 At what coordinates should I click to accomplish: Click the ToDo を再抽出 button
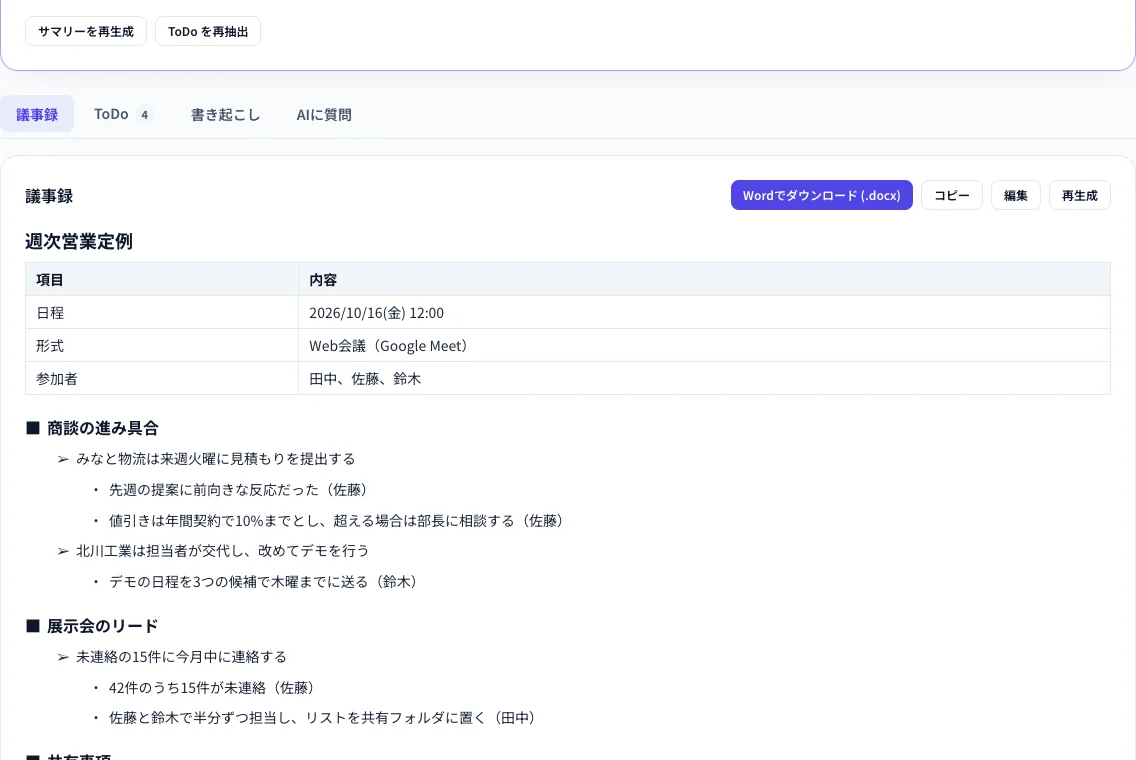pos(208,31)
